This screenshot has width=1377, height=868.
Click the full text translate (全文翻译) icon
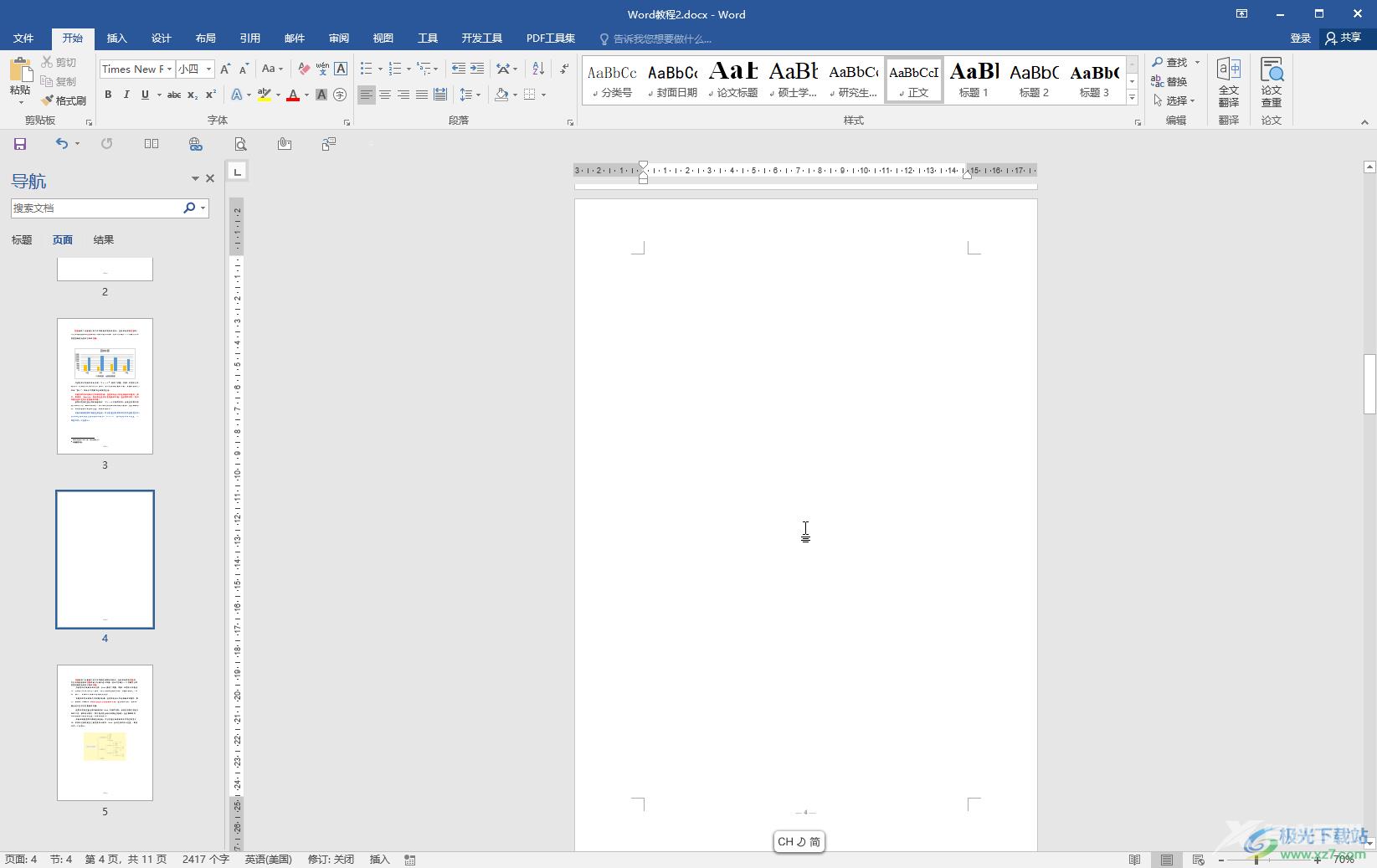click(x=1228, y=83)
